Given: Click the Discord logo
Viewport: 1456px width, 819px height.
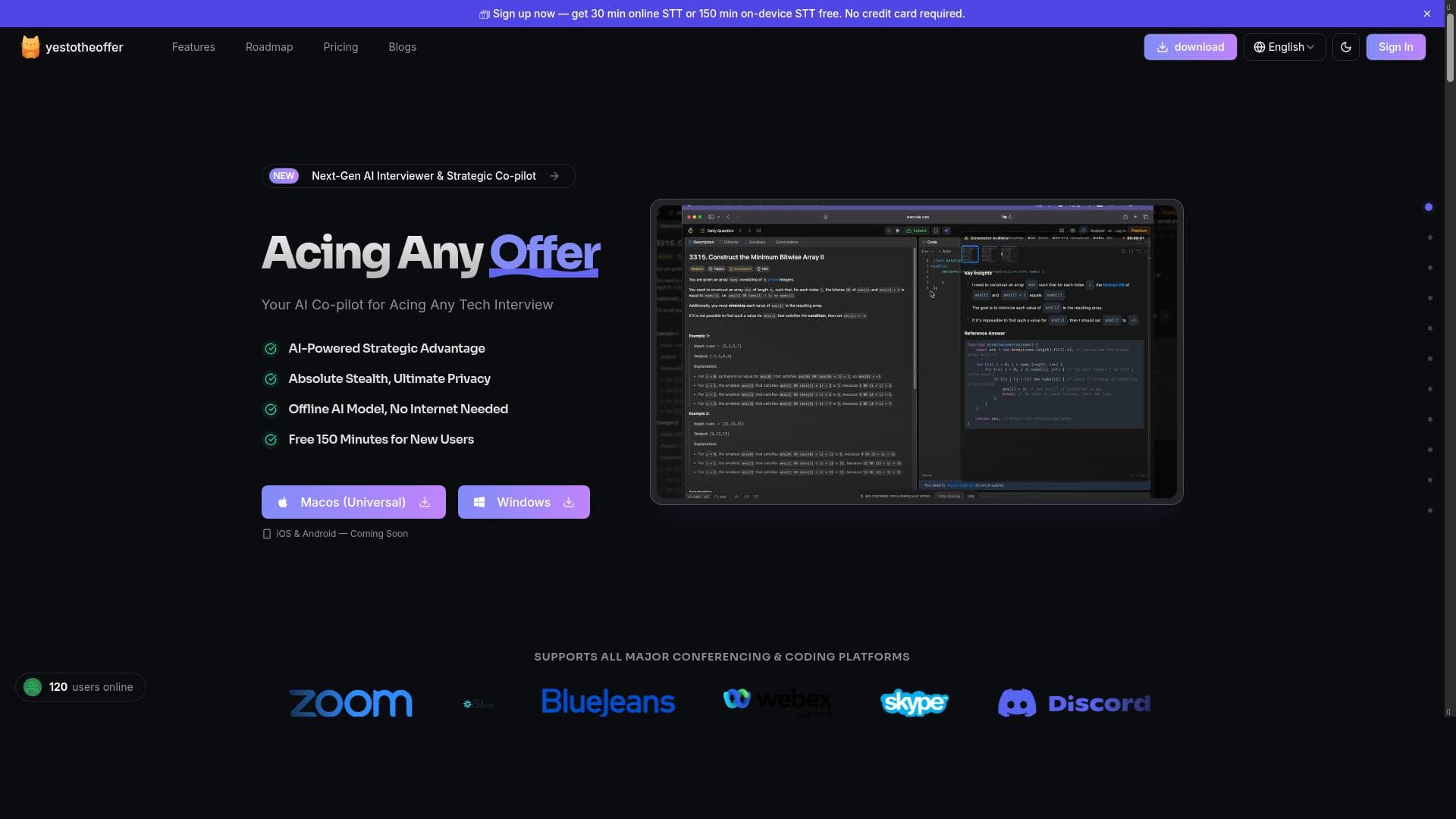Looking at the screenshot, I should 1074,703.
